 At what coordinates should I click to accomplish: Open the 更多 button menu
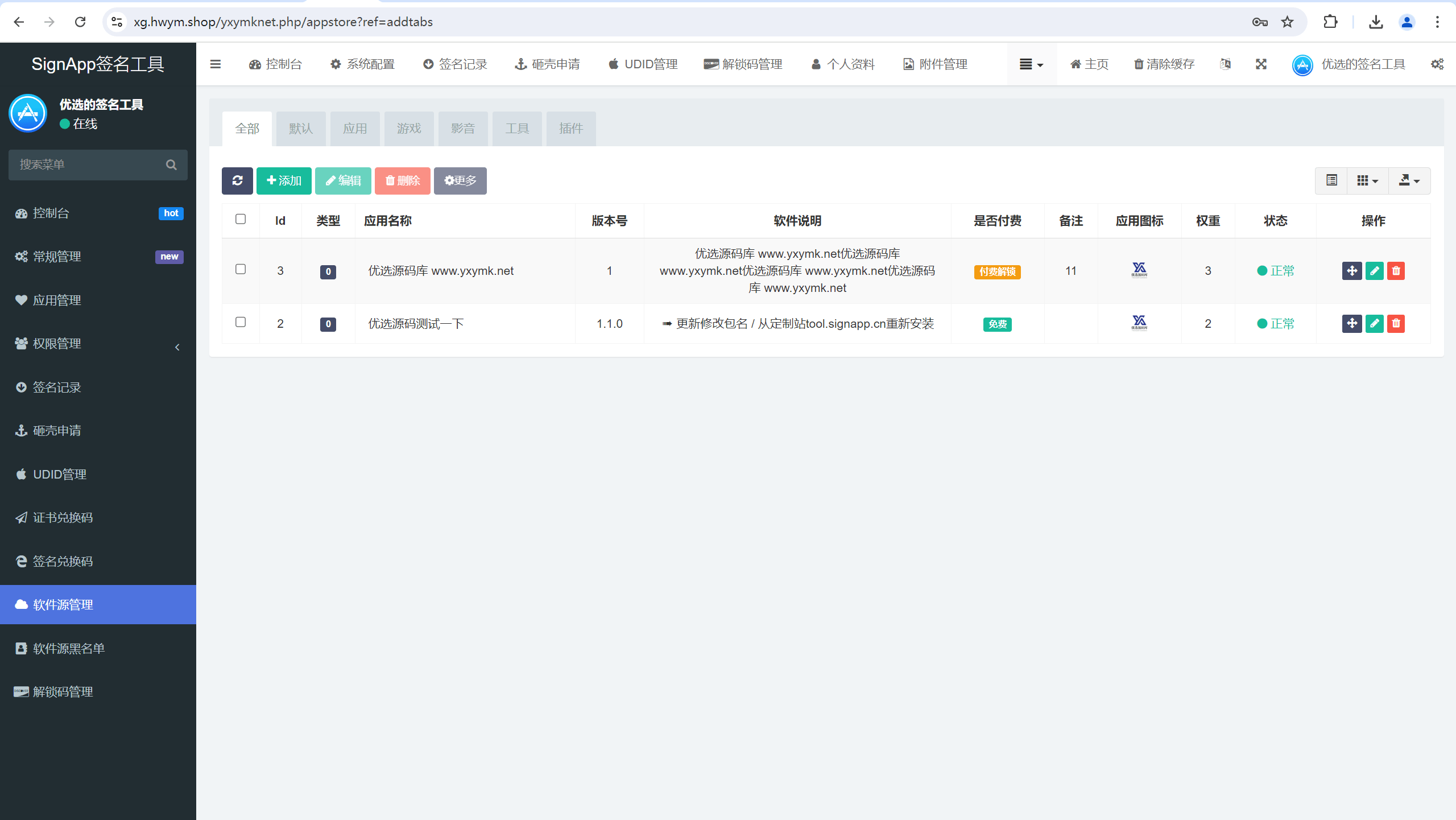point(460,181)
